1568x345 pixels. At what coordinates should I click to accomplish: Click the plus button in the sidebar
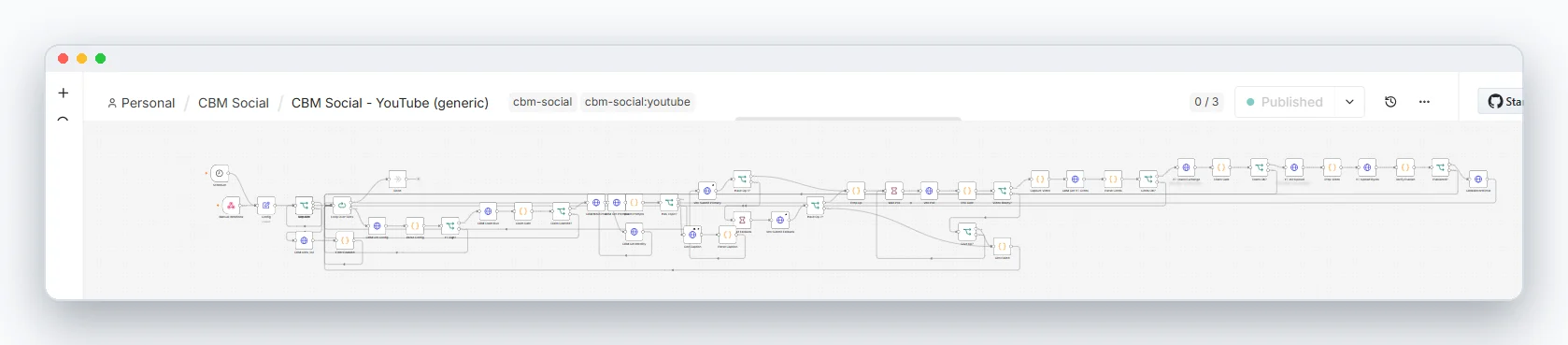tap(64, 93)
